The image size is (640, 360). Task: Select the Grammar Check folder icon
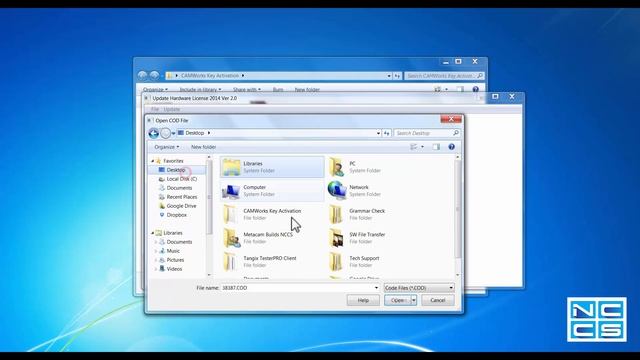336,214
